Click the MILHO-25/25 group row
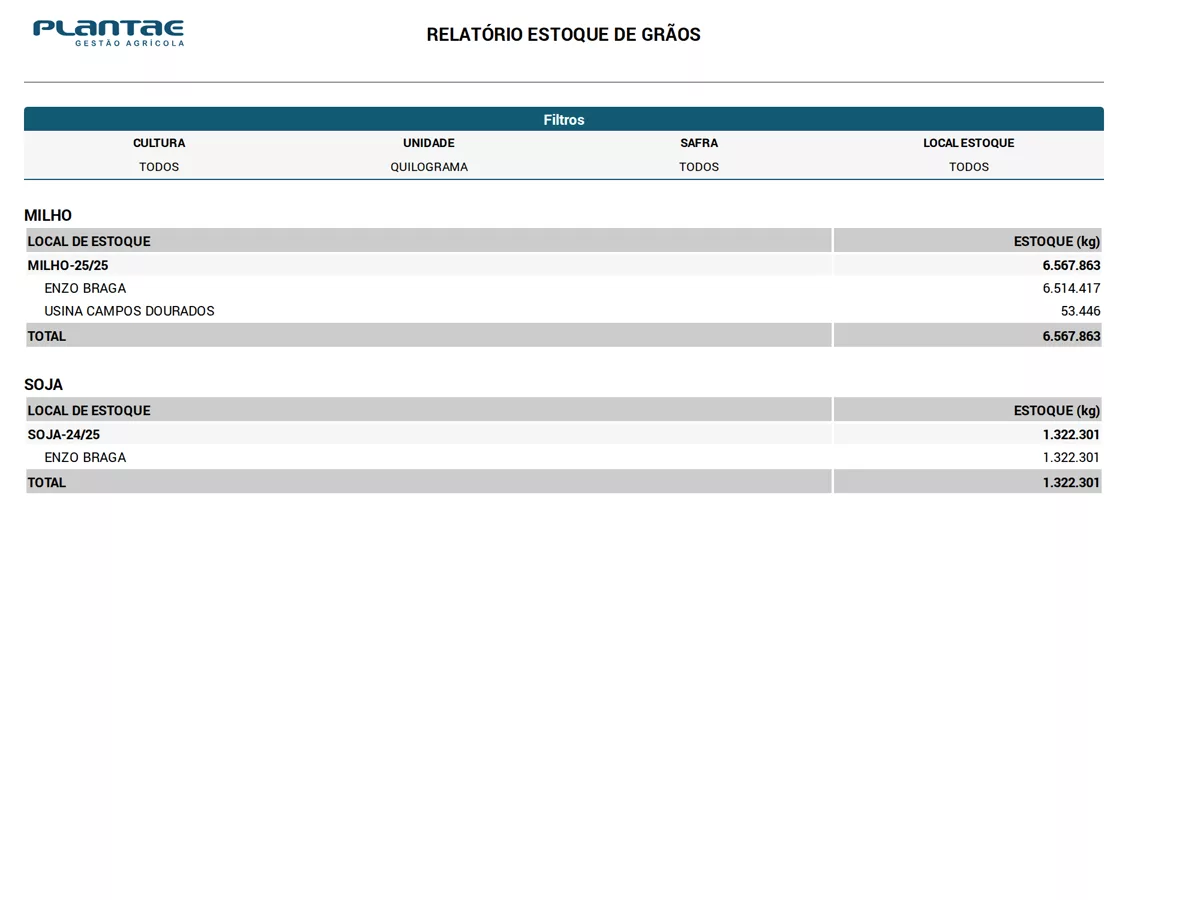Image resolution: width=1200 pixels, height=900 pixels. (564, 265)
